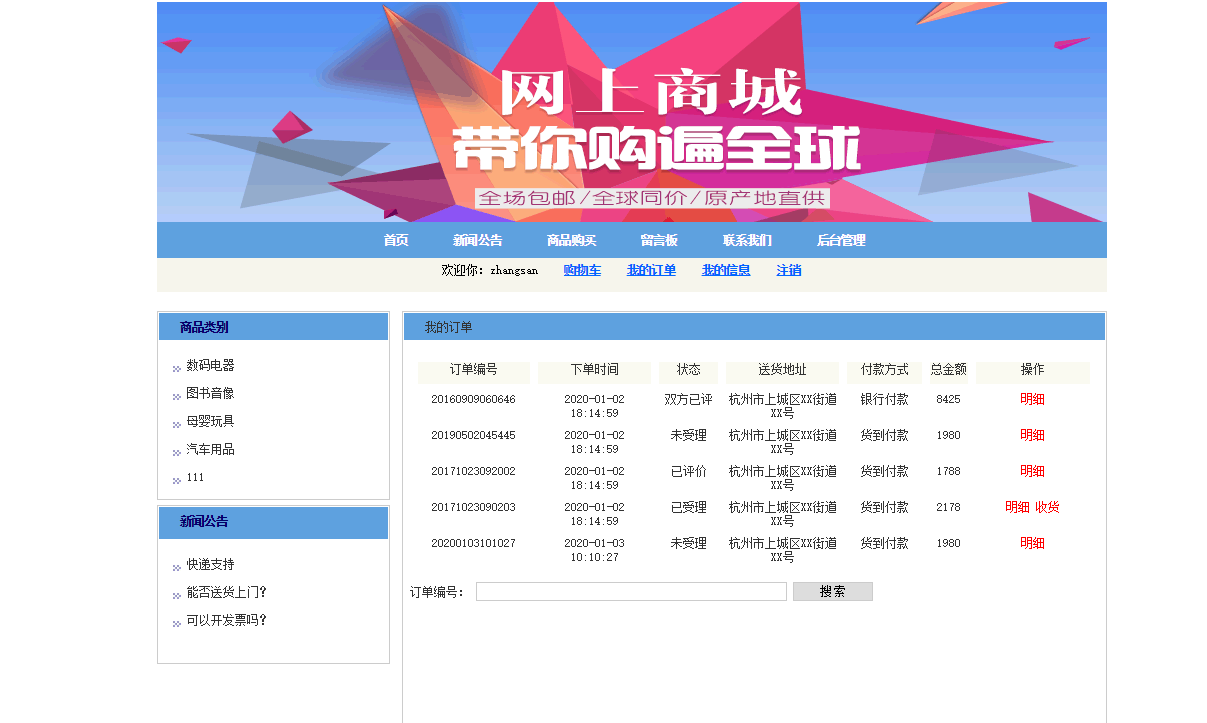View 明细 for order 20200103101027

pyautogui.click(x=1032, y=543)
